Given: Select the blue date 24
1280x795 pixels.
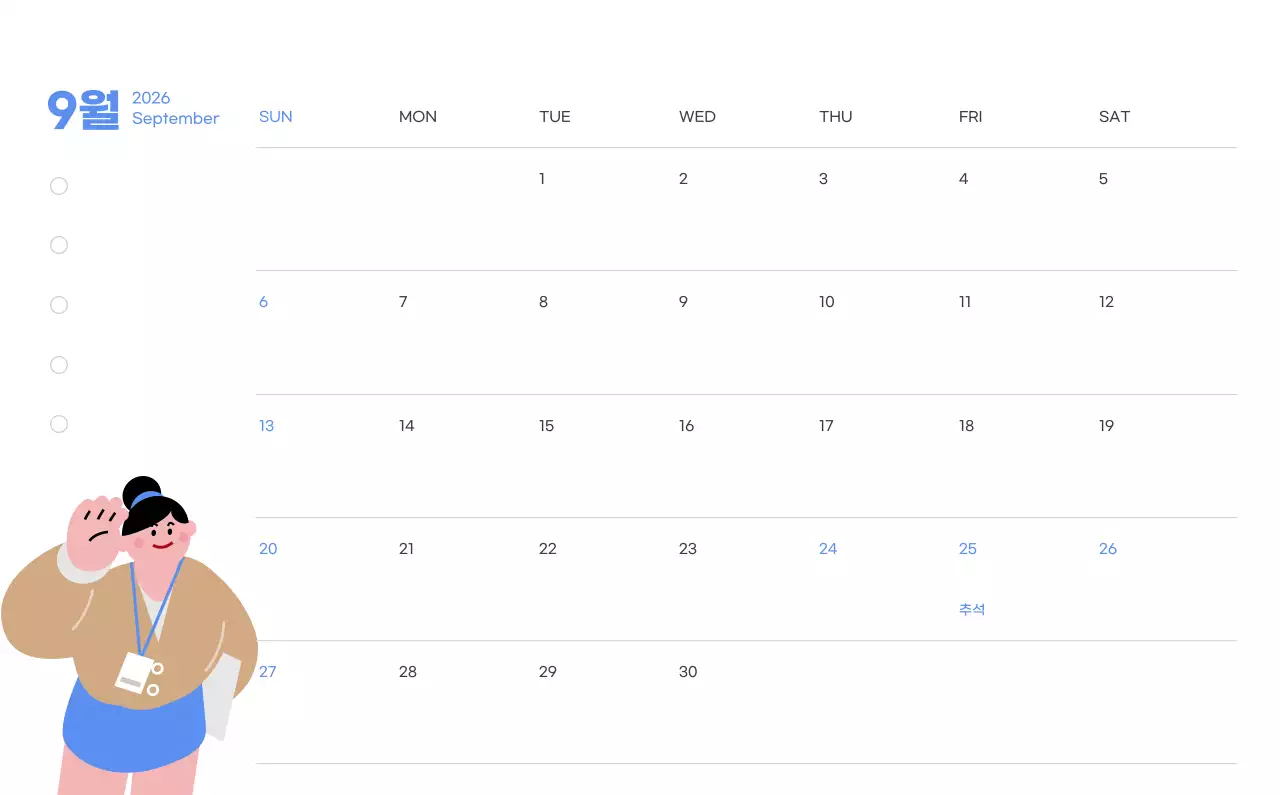Looking at the screenshot, I should click(x=827, y=549).
